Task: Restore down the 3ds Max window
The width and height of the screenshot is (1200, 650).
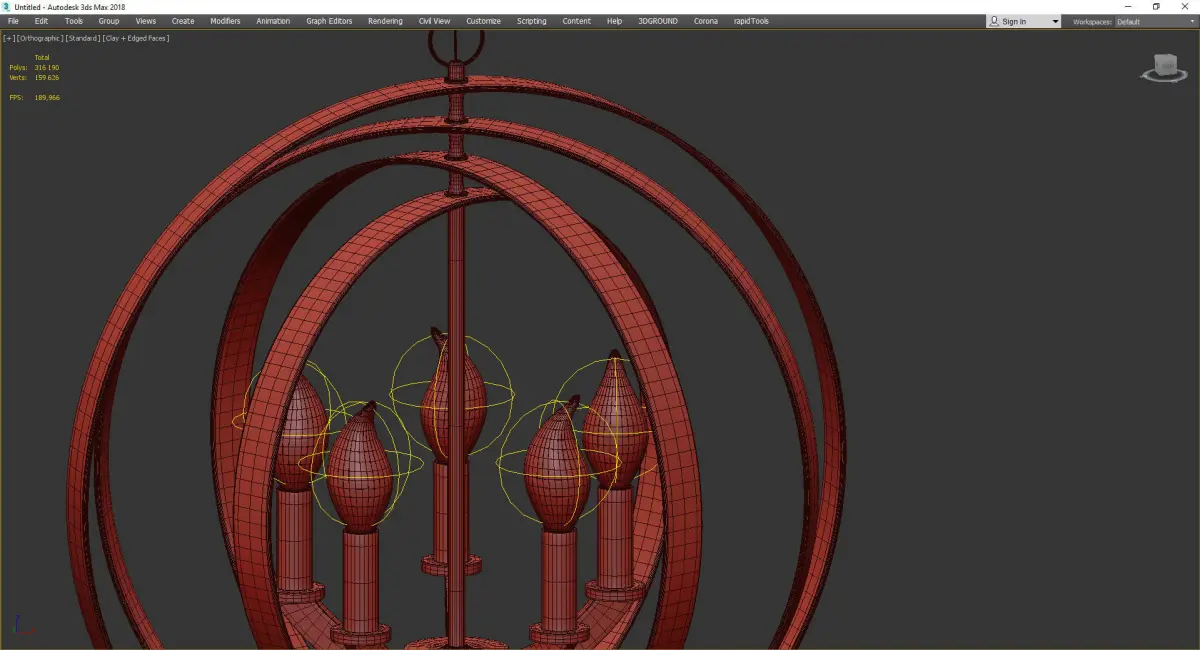Action: pyautogui.click(x=1156, y=6)
